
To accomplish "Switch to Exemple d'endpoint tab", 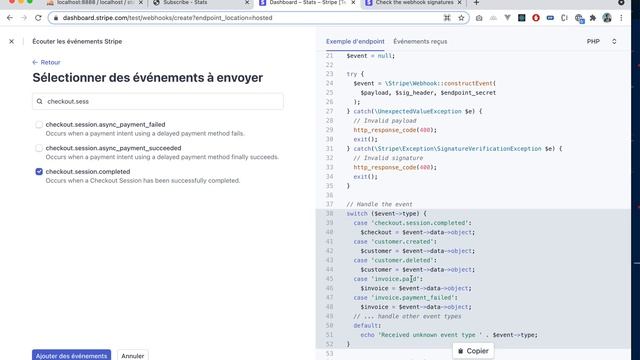I will tap(355, 42).
